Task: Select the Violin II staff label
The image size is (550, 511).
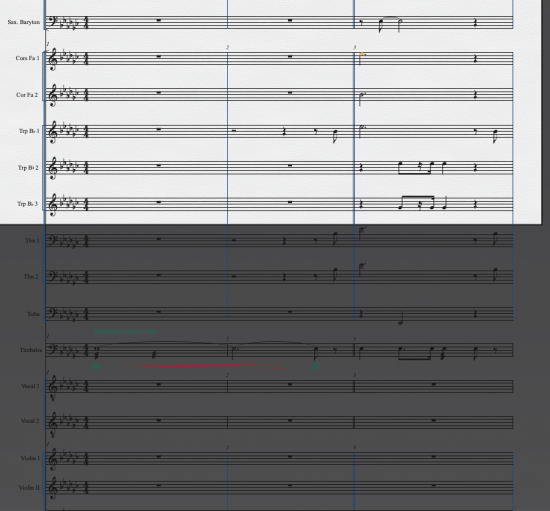Action: pyautogui.click(x=30, y=488)
